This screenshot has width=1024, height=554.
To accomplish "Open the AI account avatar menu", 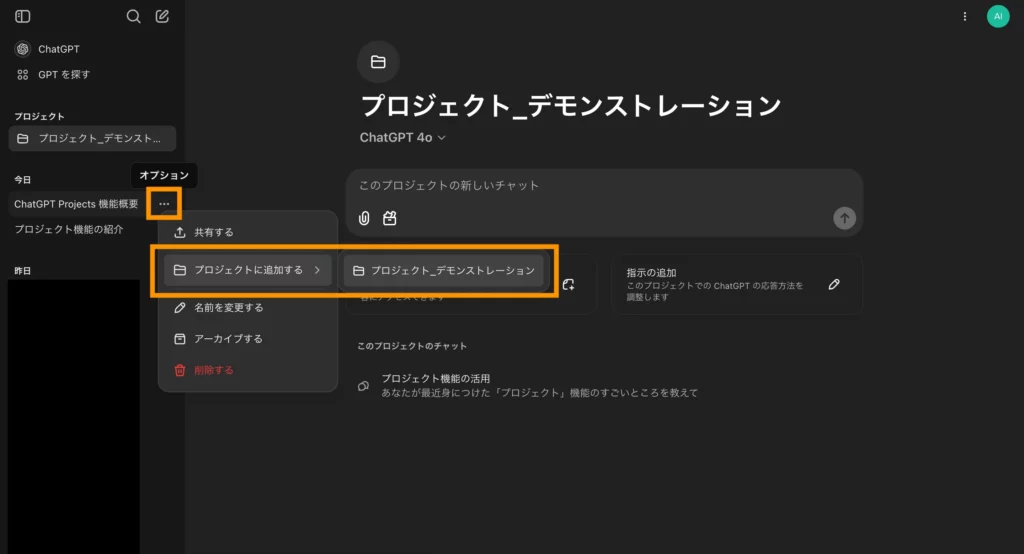I will pos(998,16).
